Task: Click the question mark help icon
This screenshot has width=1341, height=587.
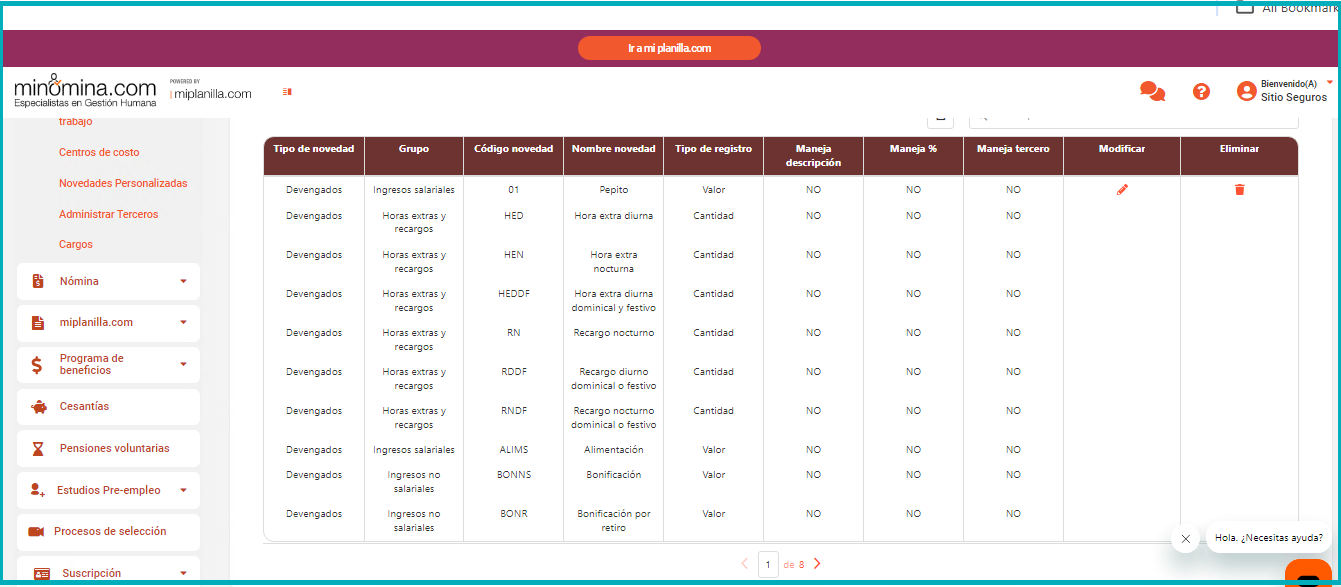Action: 1201,92
